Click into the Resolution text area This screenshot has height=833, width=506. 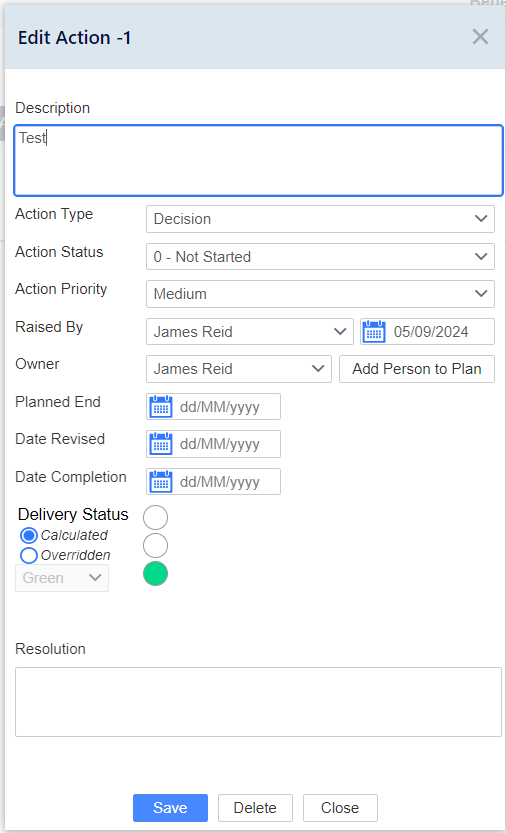(x=258, y=702)
